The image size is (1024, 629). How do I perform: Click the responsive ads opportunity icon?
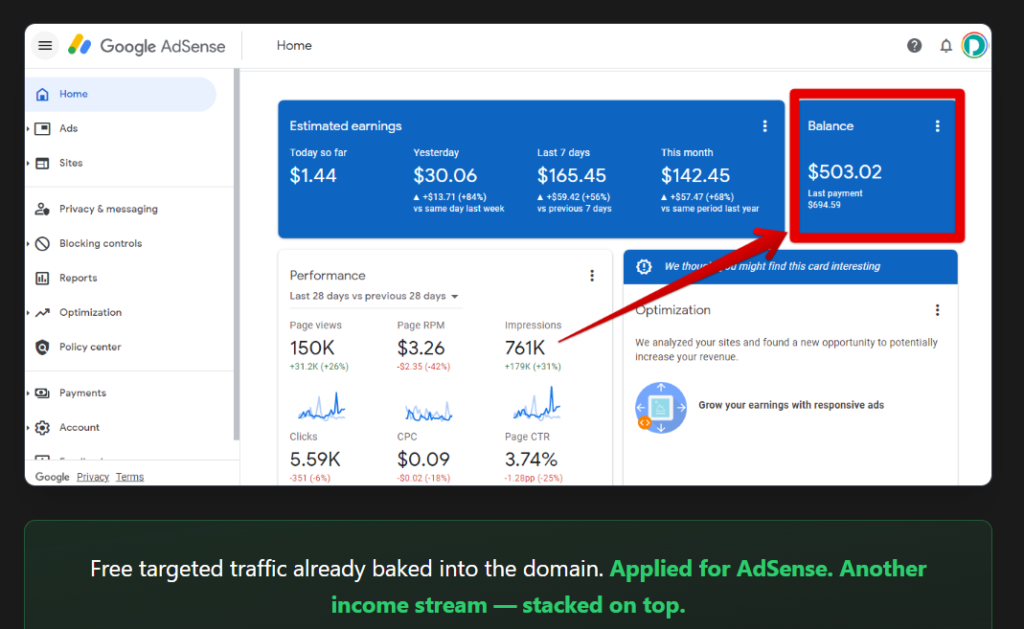661,408
